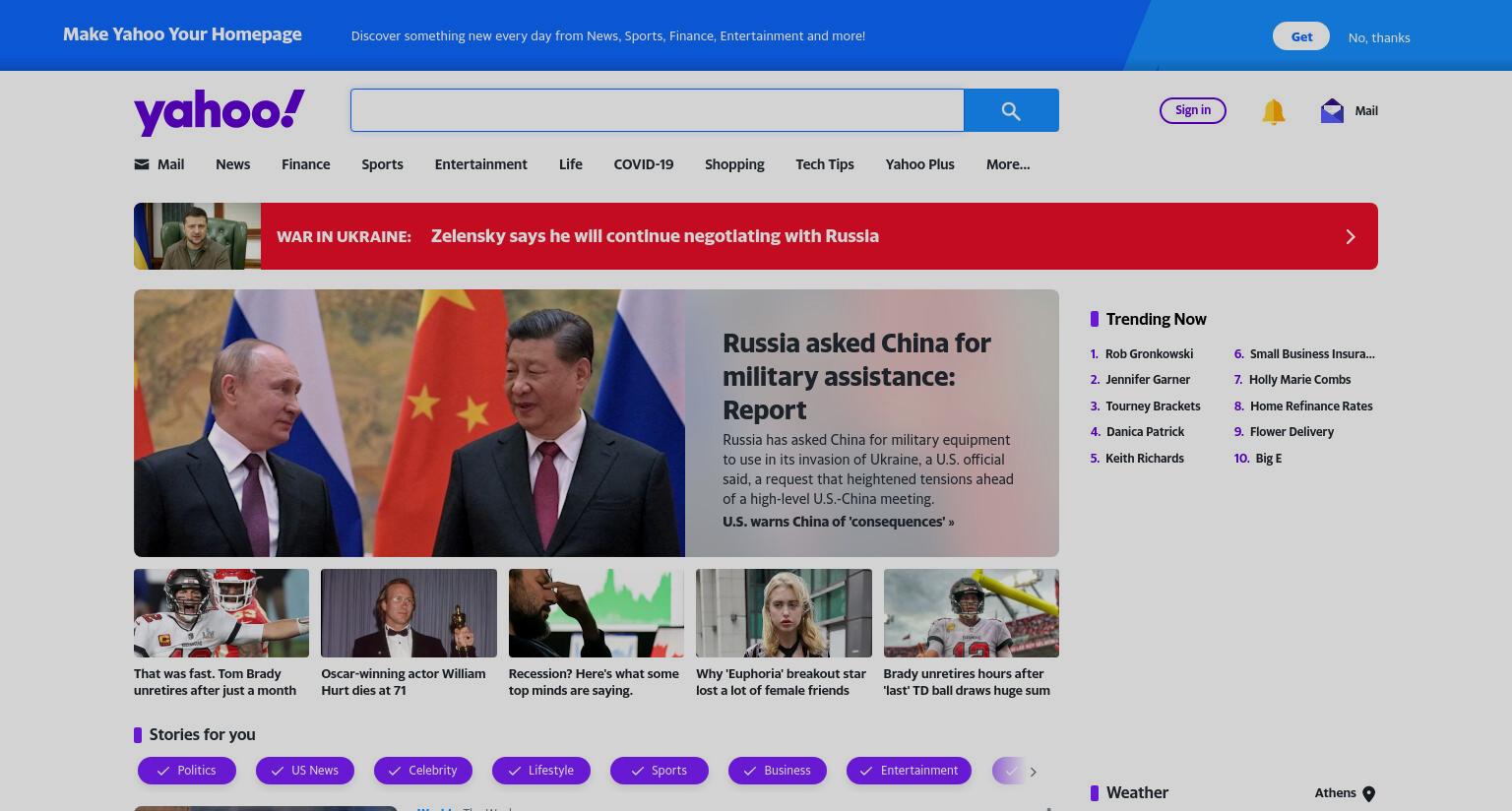Open the Putin and Xi lead photo
The height and width of the screenshot is (811, 1512).
(409, 423)
